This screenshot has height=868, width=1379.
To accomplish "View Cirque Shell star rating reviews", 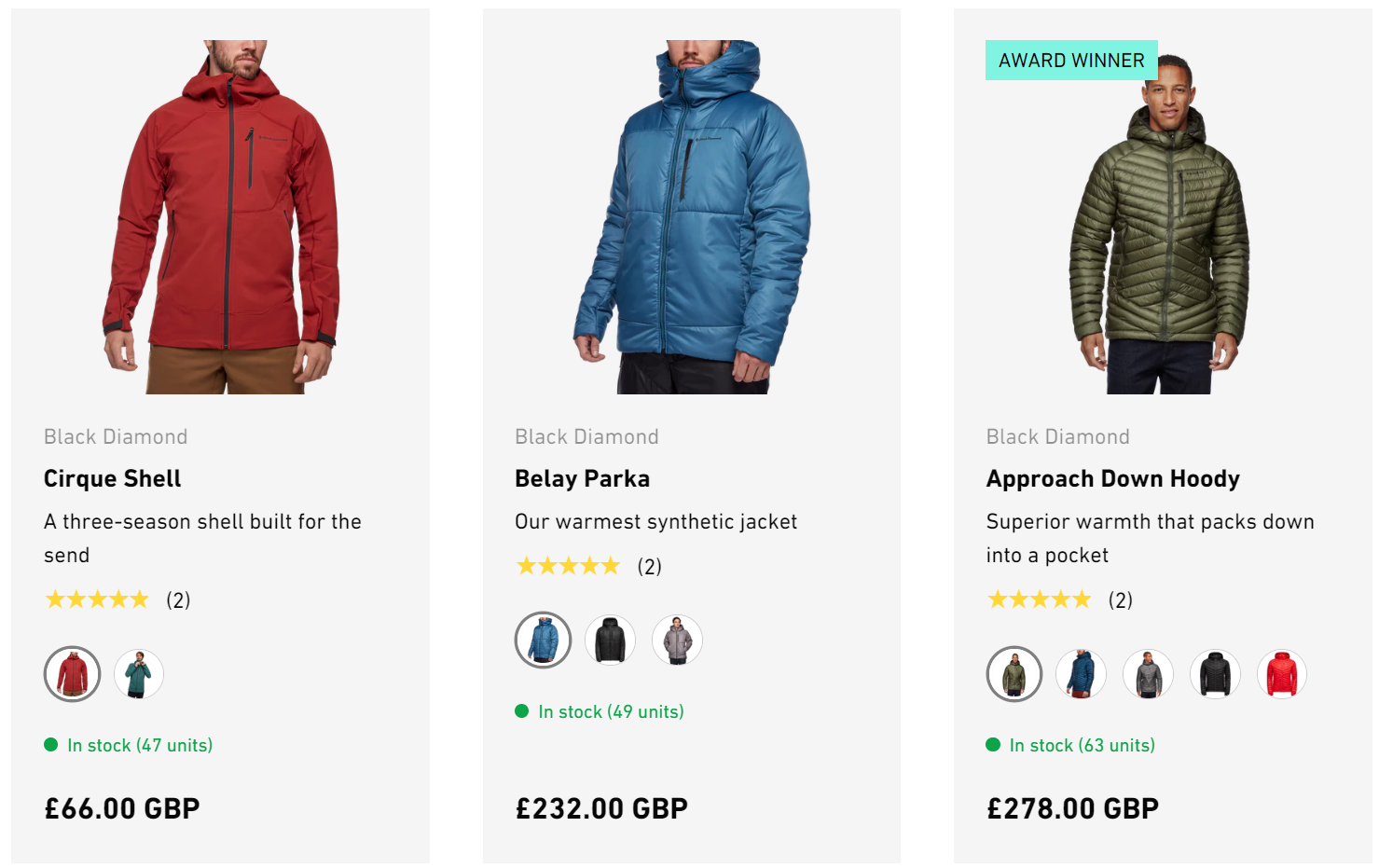I will (98, 599).
